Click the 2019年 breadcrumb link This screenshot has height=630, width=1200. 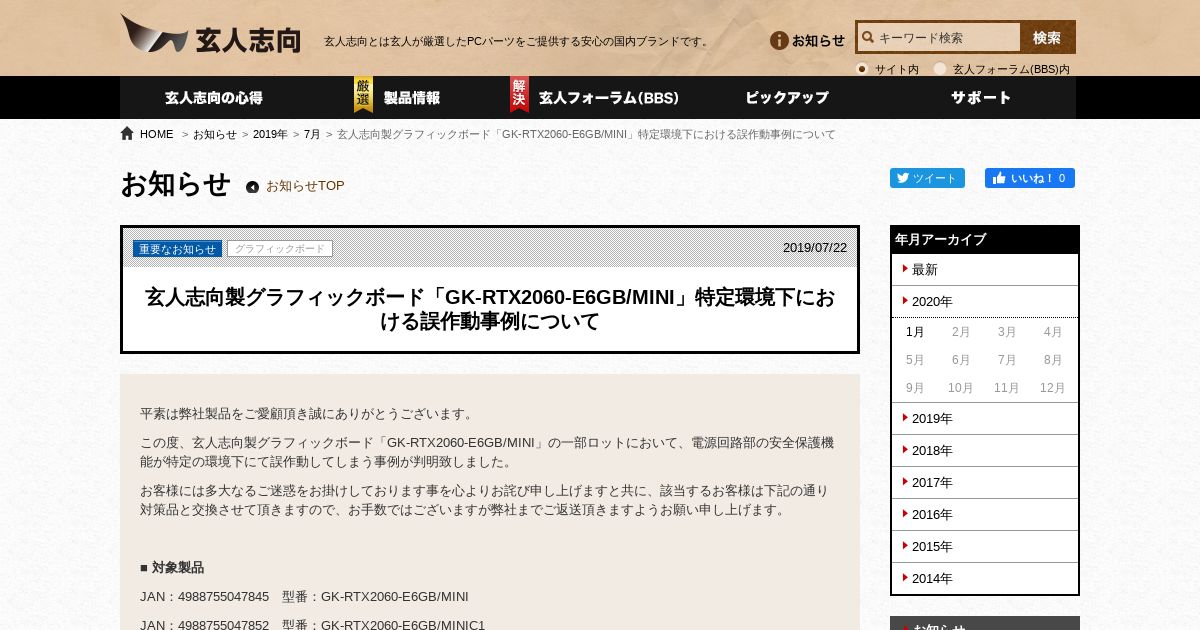[270, 134]
